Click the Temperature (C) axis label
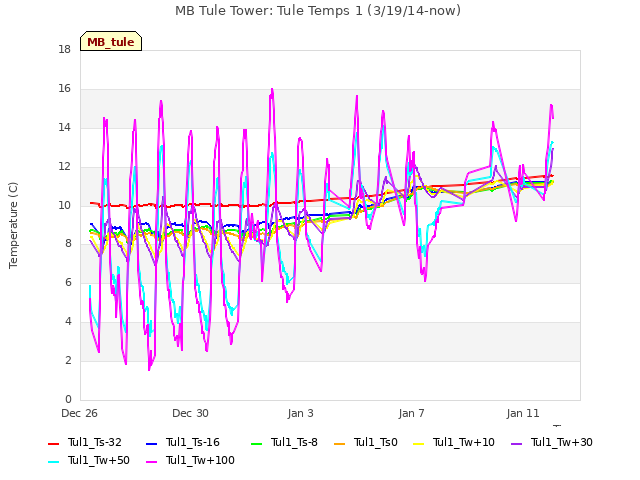Viewport: 640px width, 480px height. click(13, 225)
